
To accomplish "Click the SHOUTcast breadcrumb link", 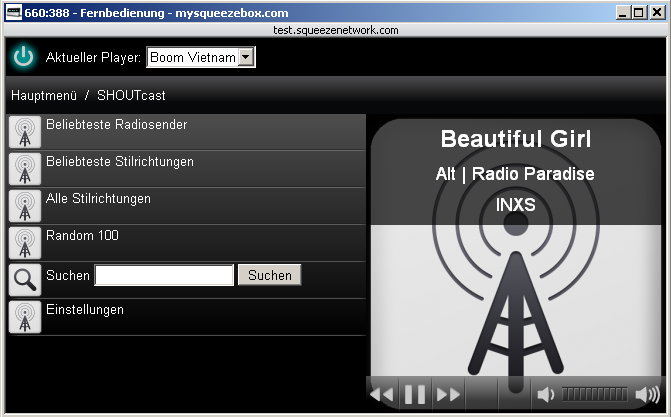I will (131, 95).
